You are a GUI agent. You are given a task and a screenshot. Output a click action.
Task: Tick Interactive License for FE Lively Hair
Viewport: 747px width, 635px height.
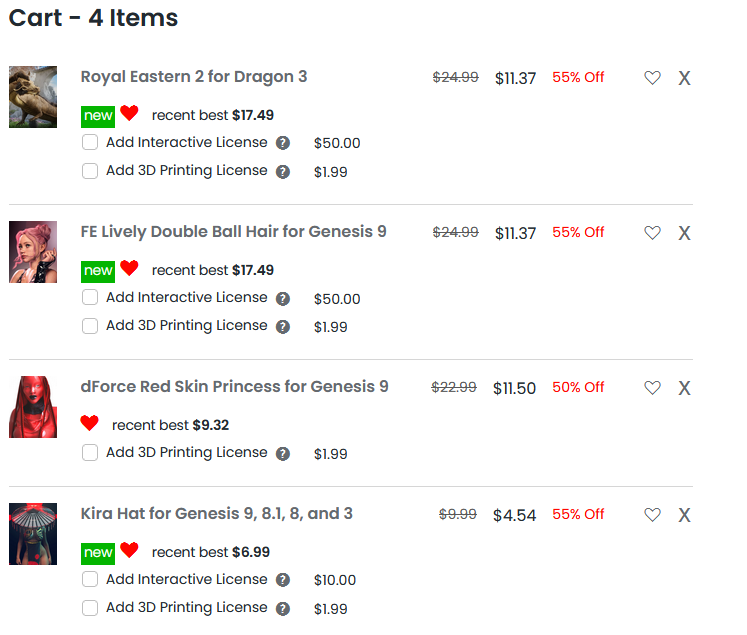[90, 297]
